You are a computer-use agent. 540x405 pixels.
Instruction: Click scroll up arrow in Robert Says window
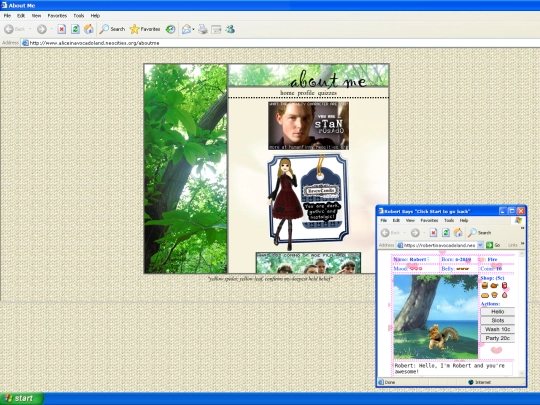pos(521,254)
